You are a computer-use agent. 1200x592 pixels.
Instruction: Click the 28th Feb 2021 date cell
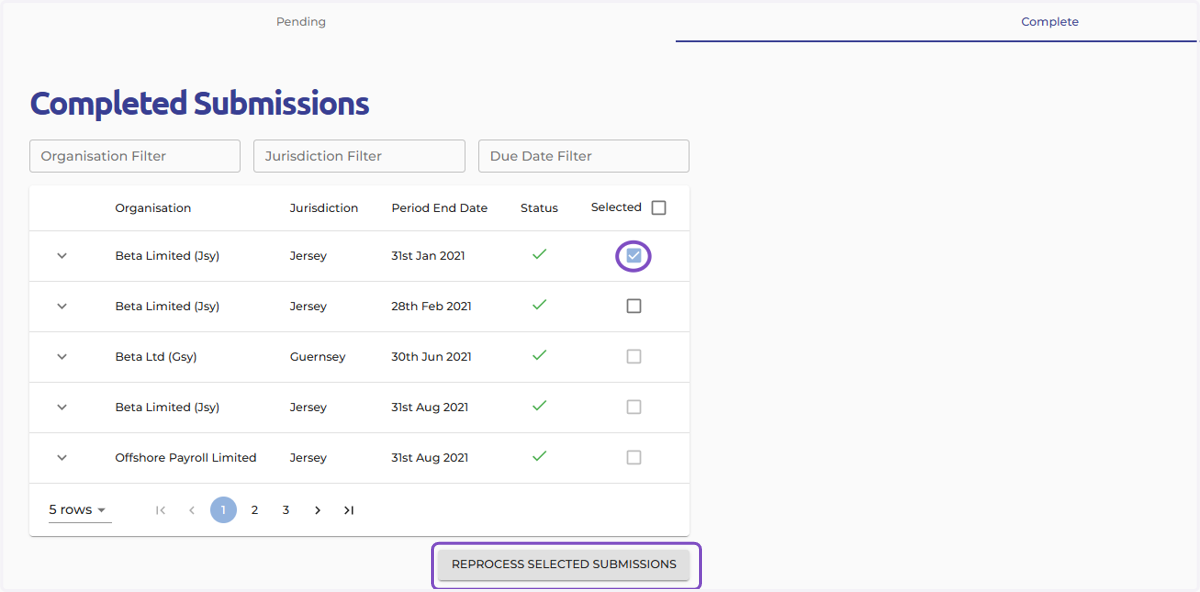[x=431, y=306]
